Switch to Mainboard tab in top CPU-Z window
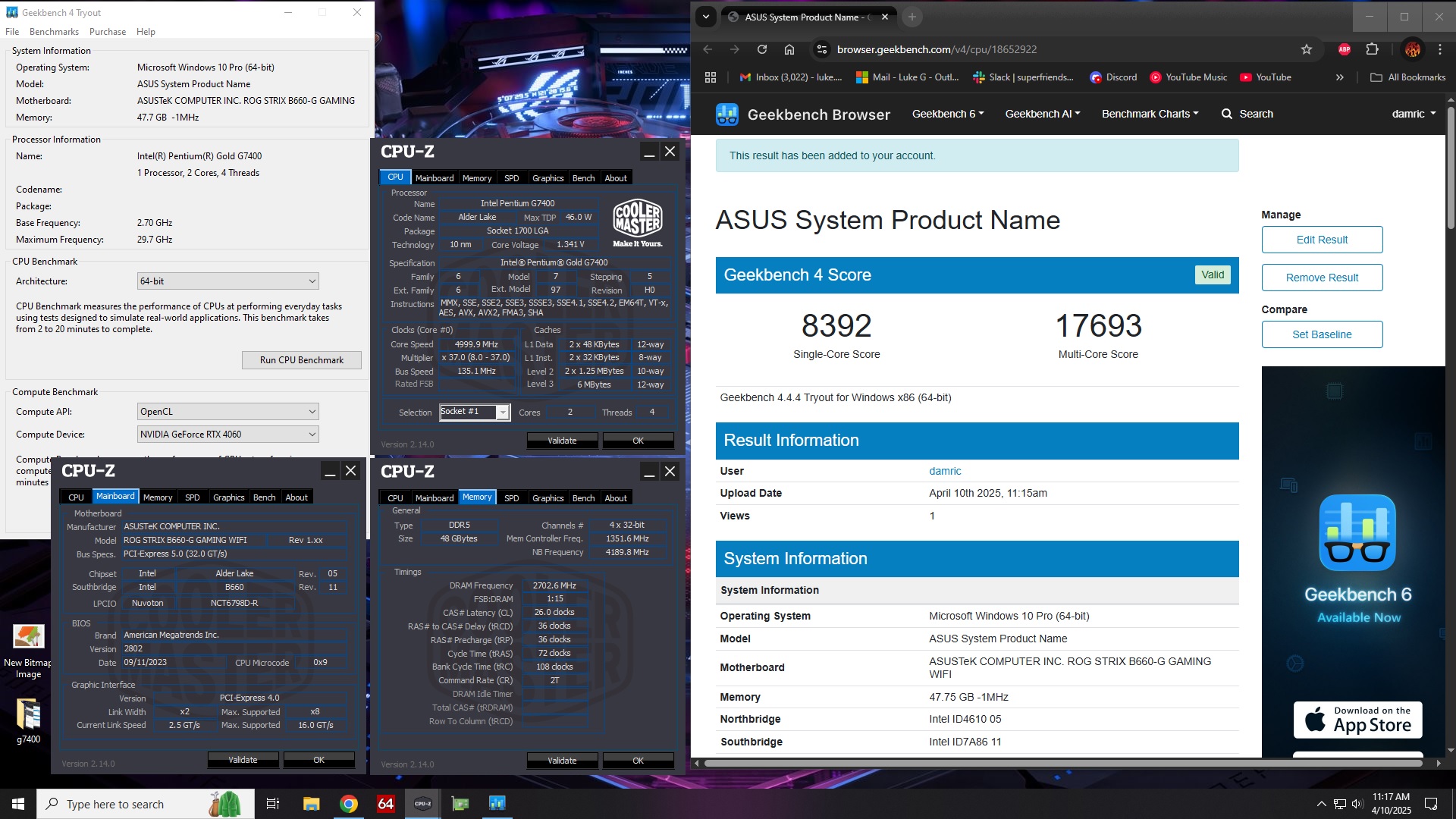Viewport: 1456px width, 819px height. pyautogui.click(x=435, y=178)
